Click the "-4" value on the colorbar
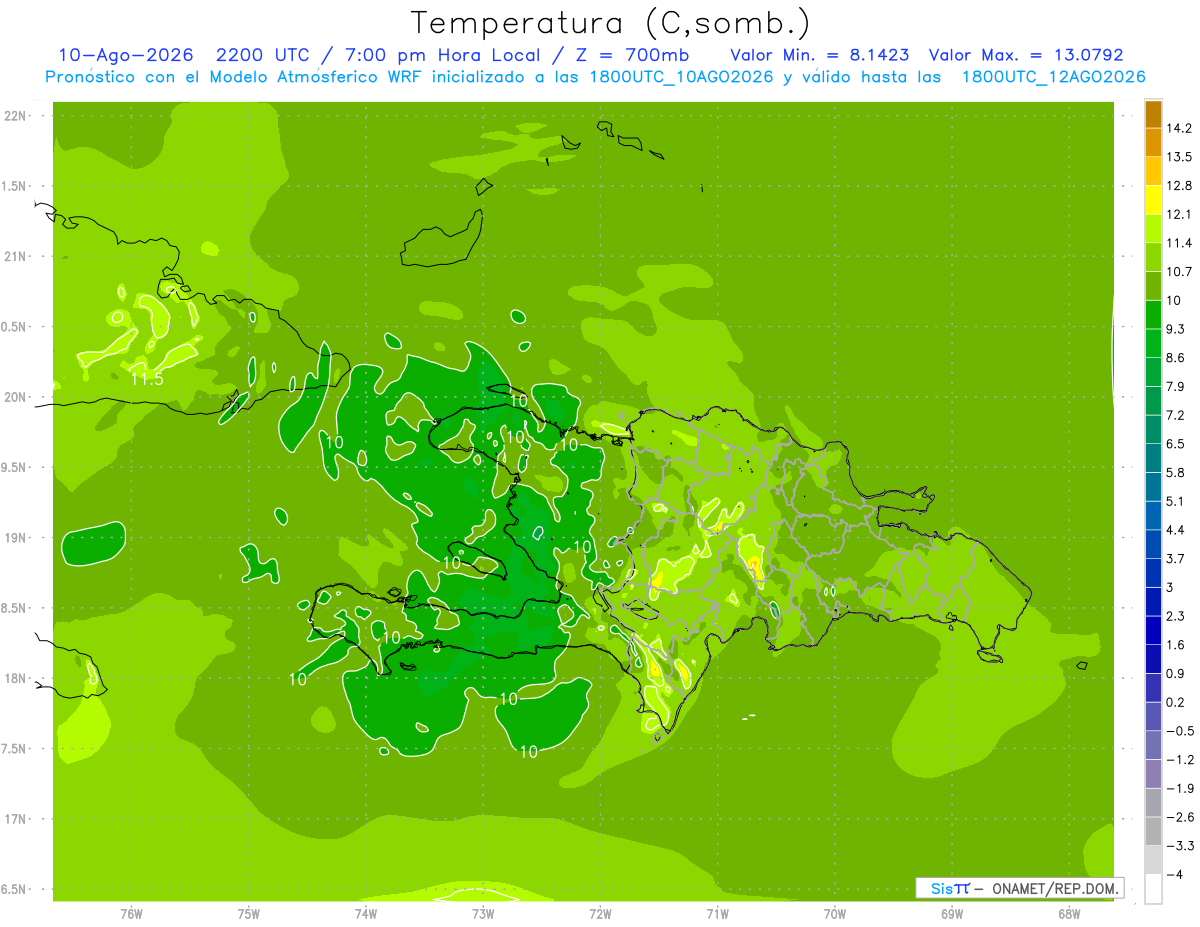The height and width of the screenshot is (927, 1200). [1175, 875]
